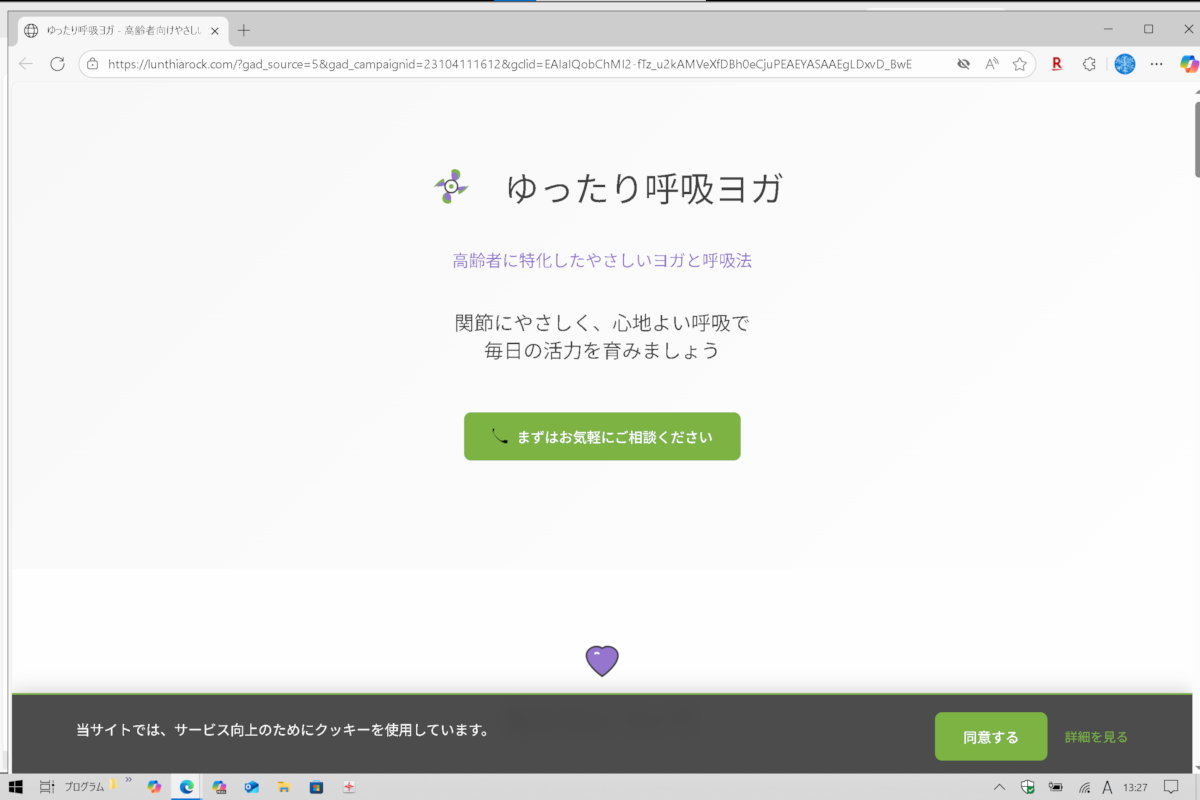The height and width of the screenshot is (800, 1200).
Task: Add page to favorites with star icon
Action: (x=1020, y=64)
